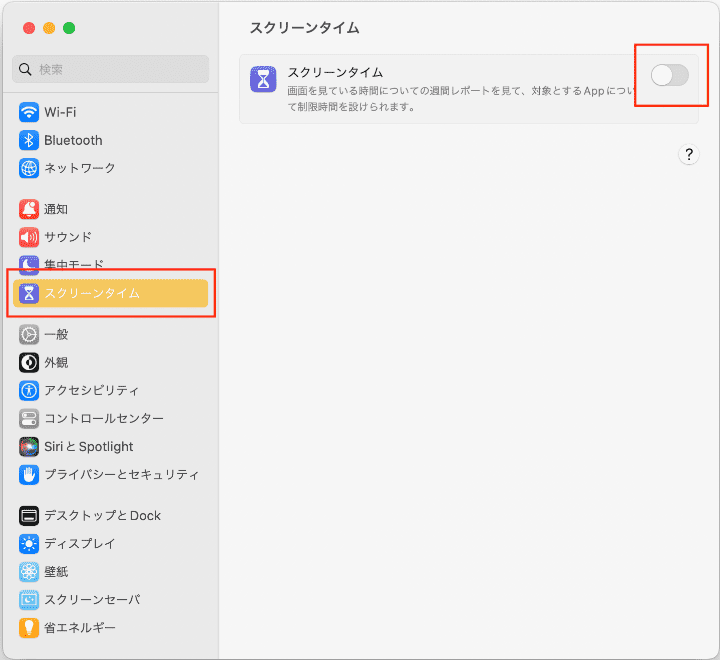Image resolution: width=720 pixels, height=660 pixels.
Task: Open the help question mark button
Action: (x=689, y=154)
